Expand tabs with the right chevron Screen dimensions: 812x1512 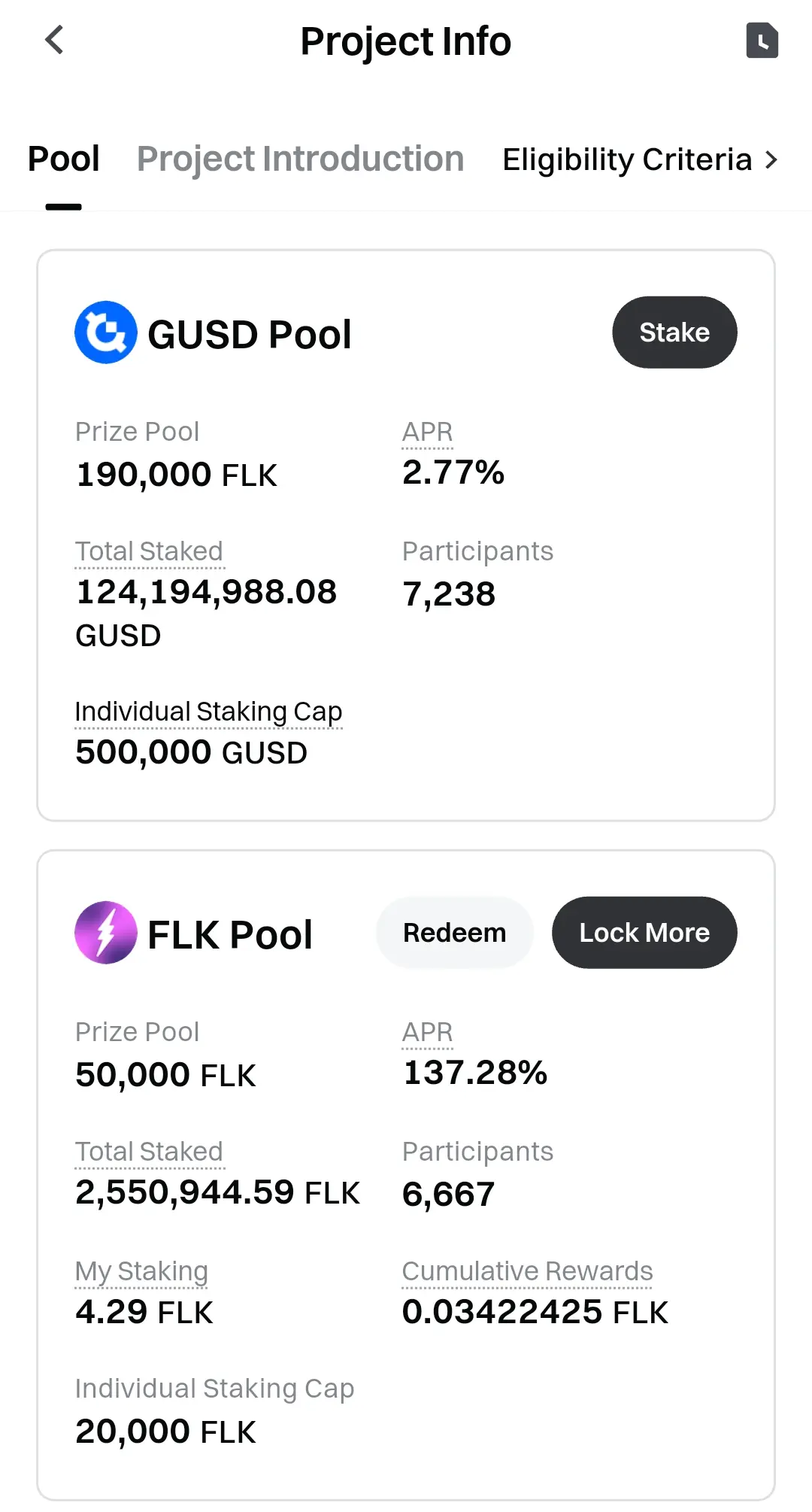click(x=771, y=159)
